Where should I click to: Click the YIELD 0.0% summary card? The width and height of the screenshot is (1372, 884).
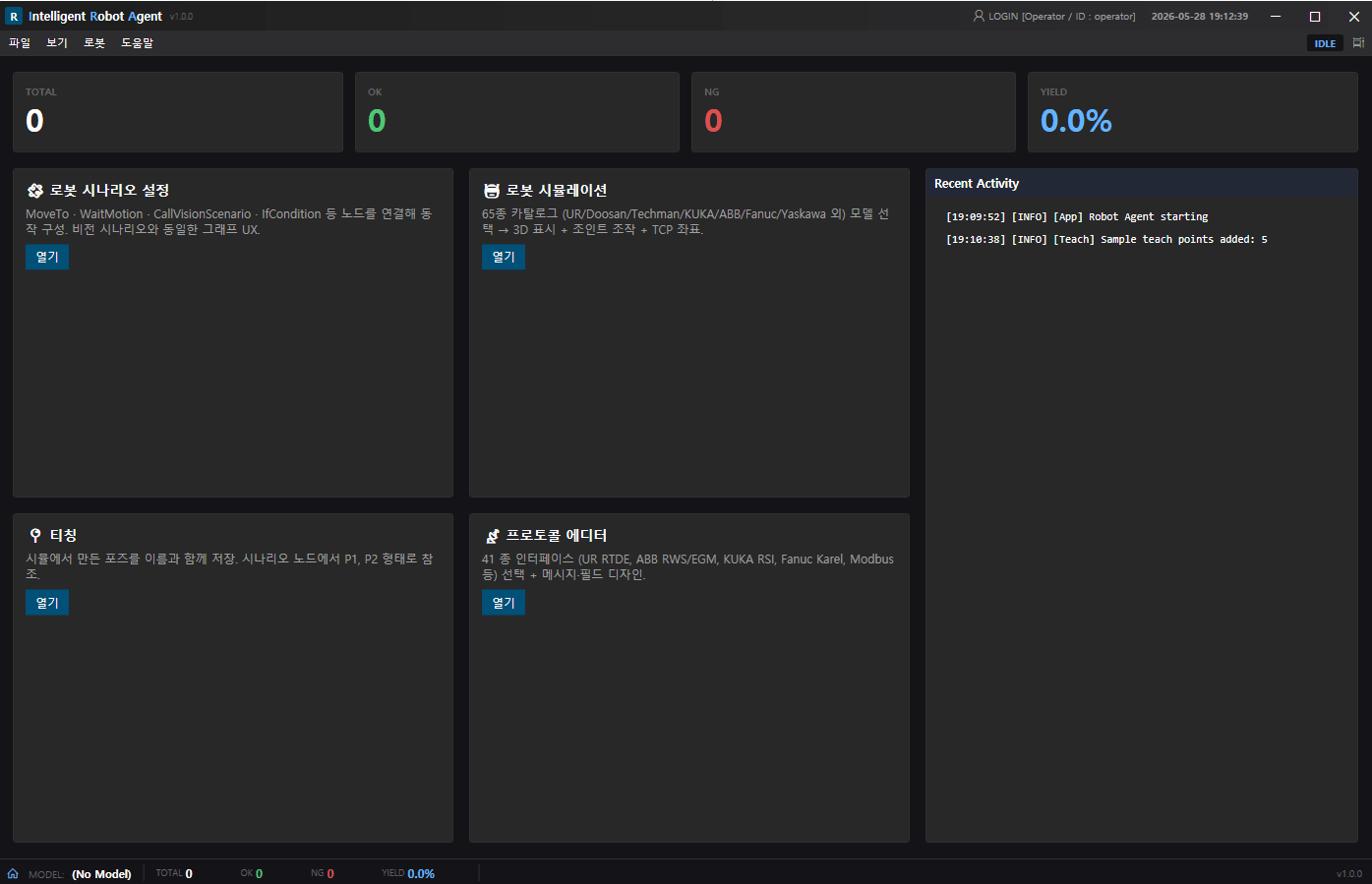(1192, 112)
